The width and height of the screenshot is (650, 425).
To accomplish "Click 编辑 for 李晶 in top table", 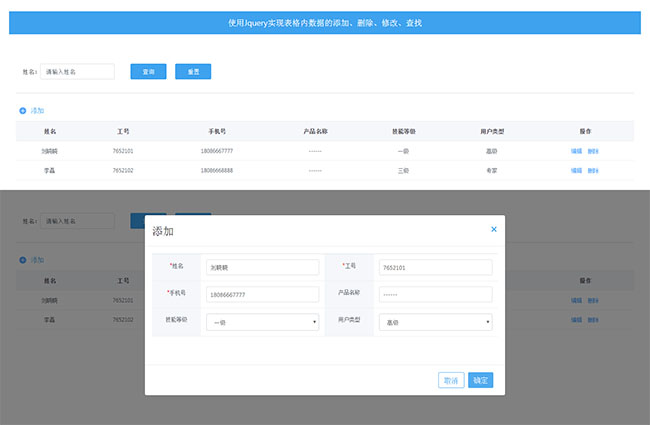I will click(576, 170).
